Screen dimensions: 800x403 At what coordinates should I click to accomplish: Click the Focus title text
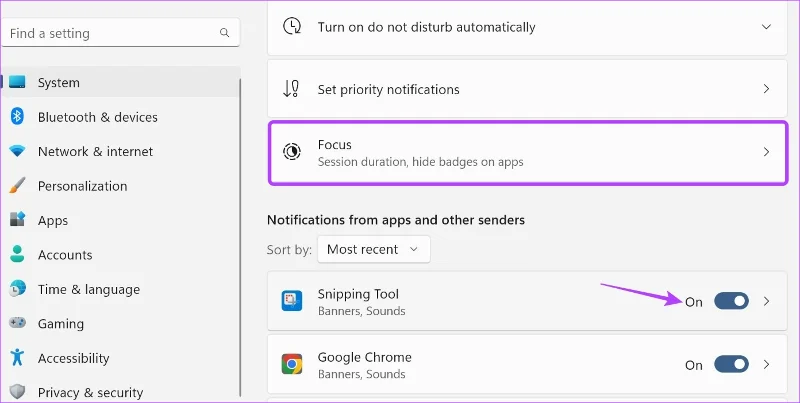[x=334, y=144]
